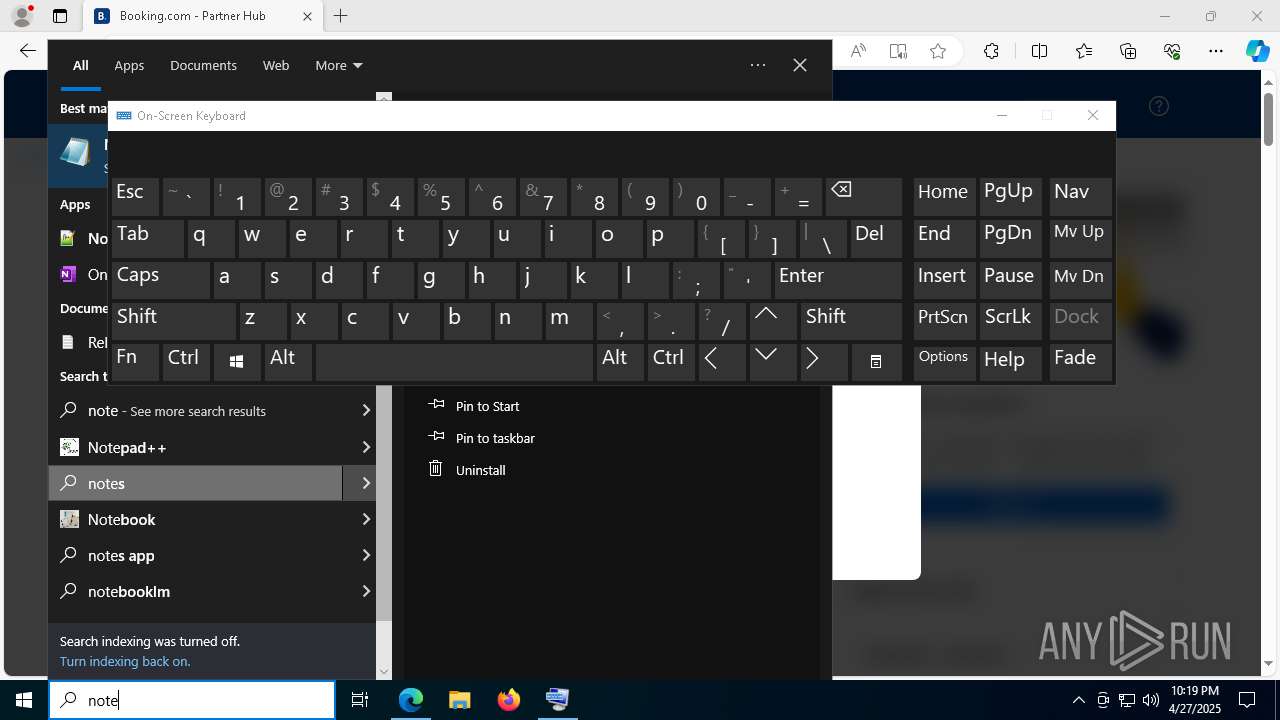Click the search panel options ellipsis
The width and height of the screenshot is (1280, 720).
758,65
